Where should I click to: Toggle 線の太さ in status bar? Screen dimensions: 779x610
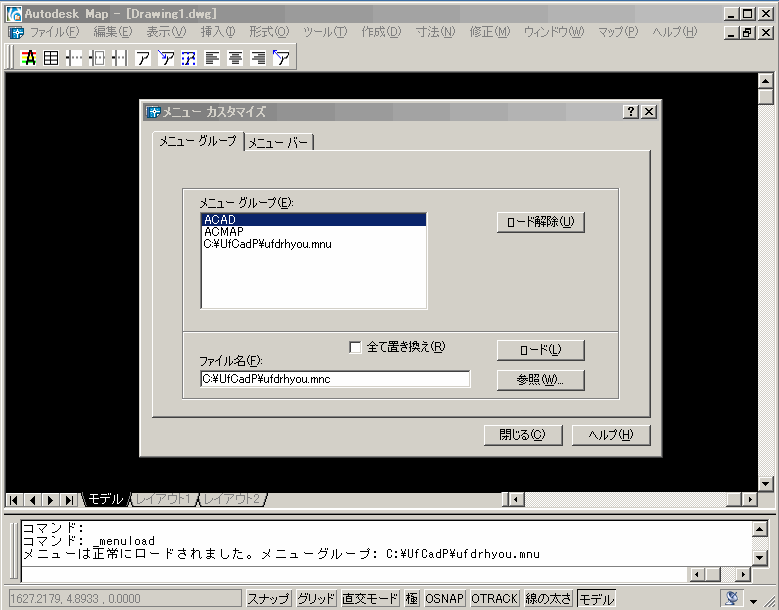[x=548, y=599]
